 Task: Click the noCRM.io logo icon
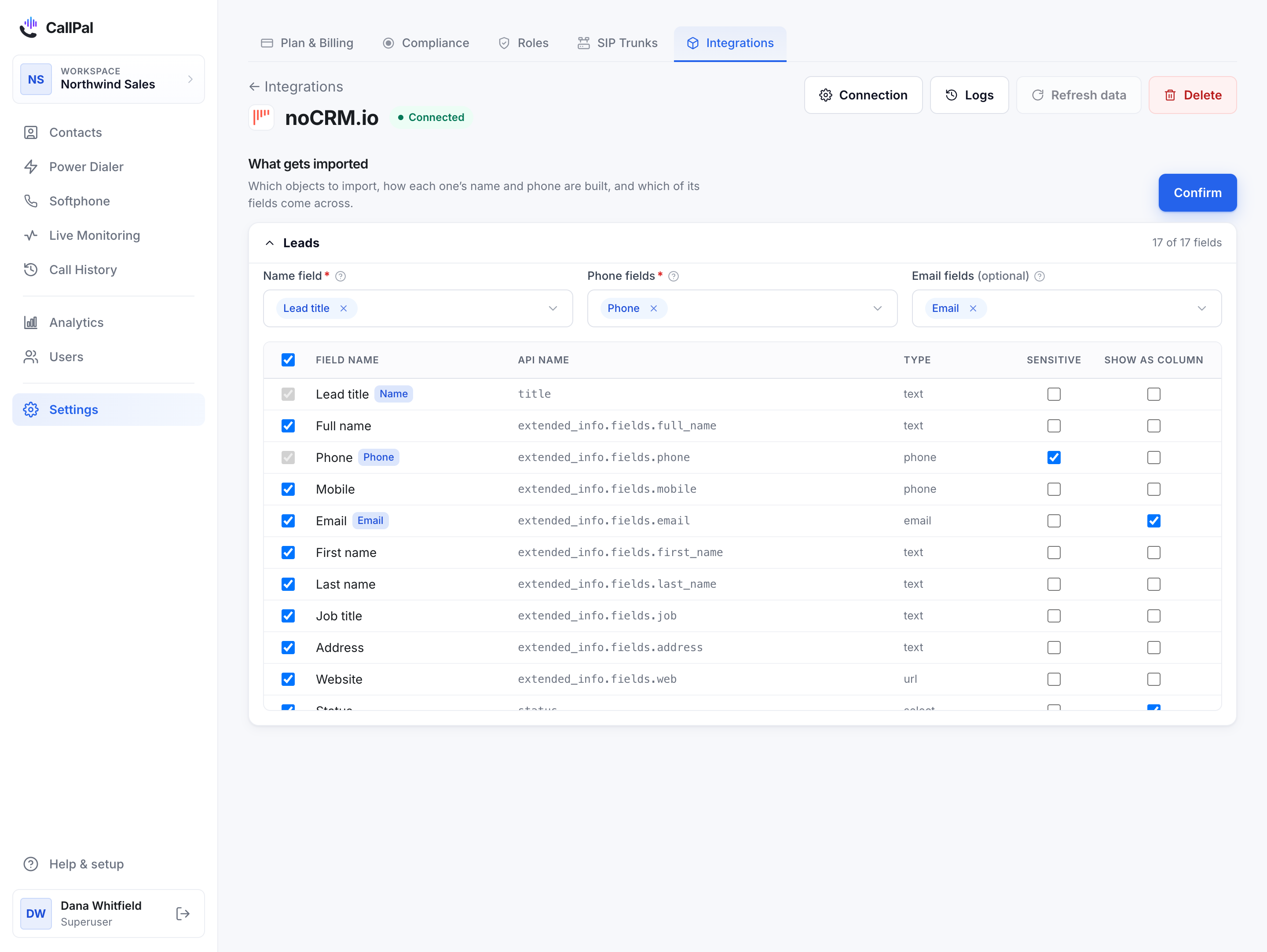(x=261, y=117)
